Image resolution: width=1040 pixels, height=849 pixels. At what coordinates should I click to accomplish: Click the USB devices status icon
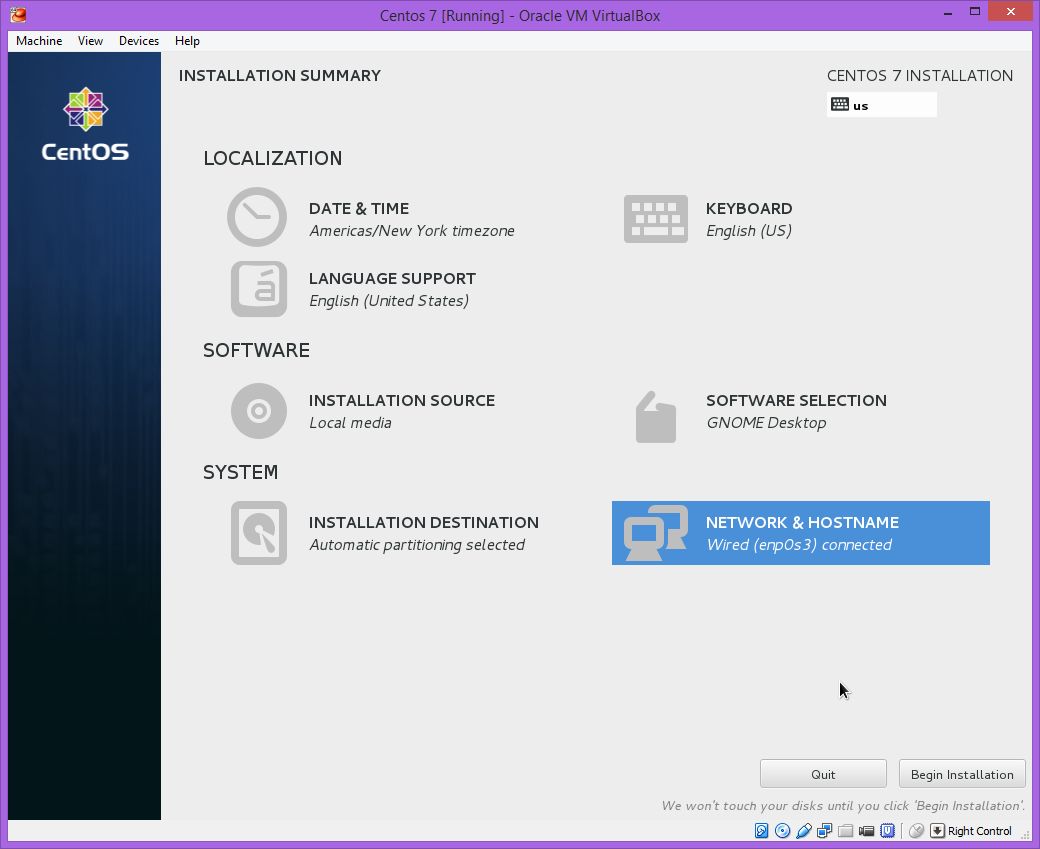[x=804, y=830]
